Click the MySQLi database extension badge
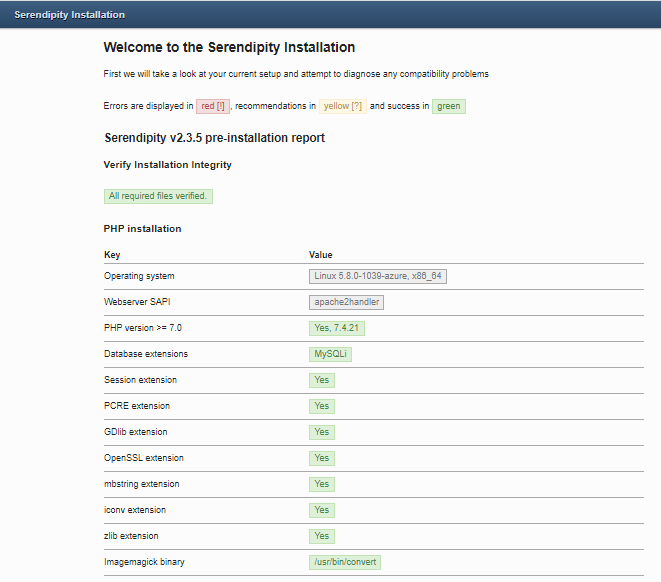 click(331, 354)
